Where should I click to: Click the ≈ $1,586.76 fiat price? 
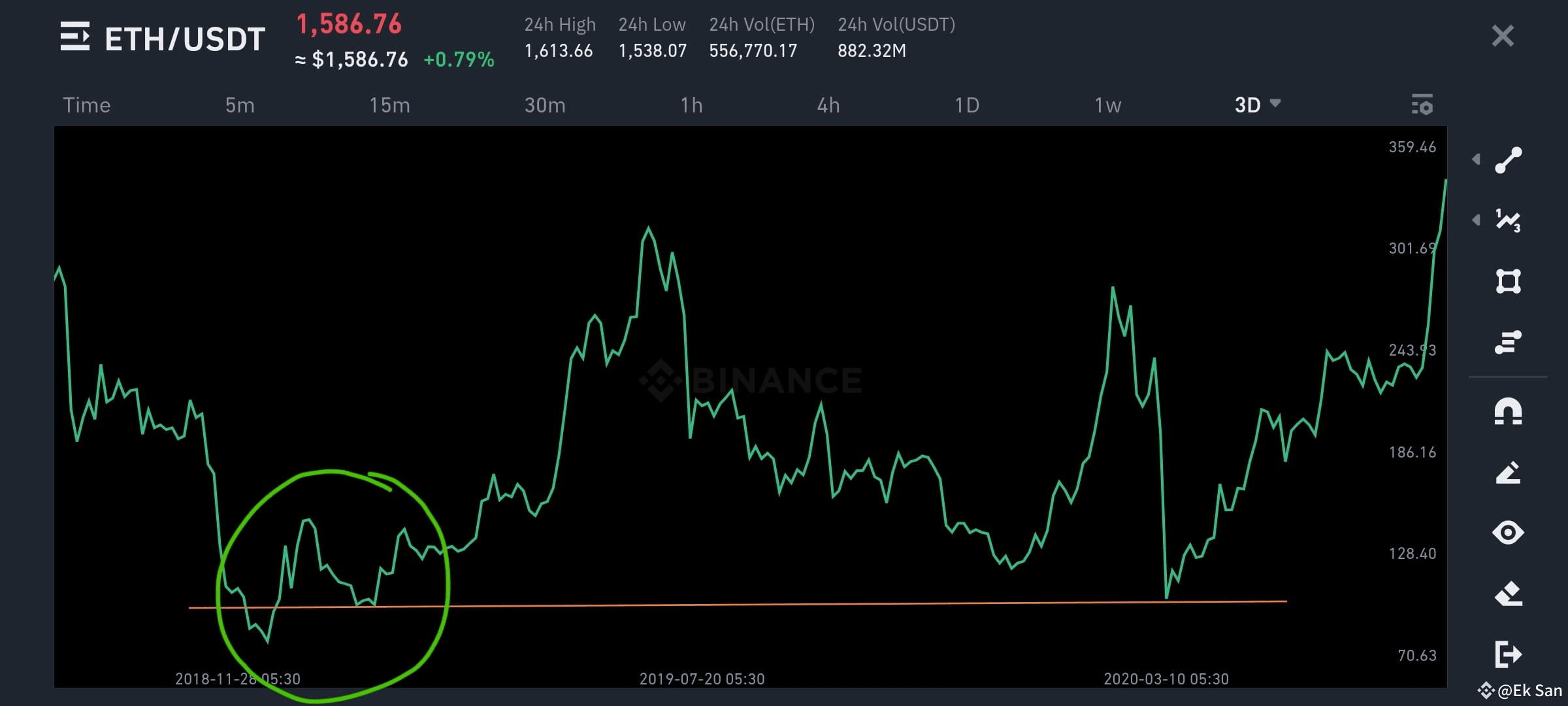(351, 59)
